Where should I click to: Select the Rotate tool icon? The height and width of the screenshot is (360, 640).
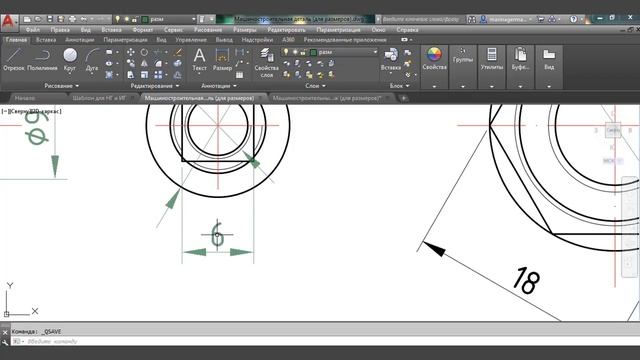(144, 52)
